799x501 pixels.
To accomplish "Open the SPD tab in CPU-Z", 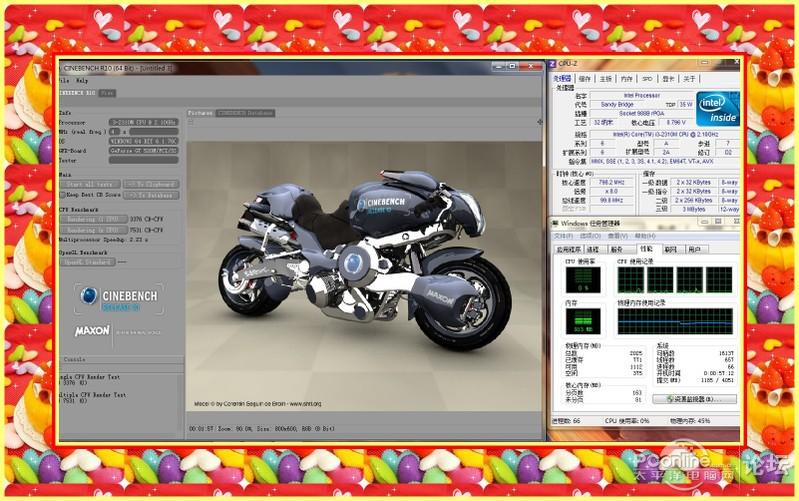I will coord(647,78).
